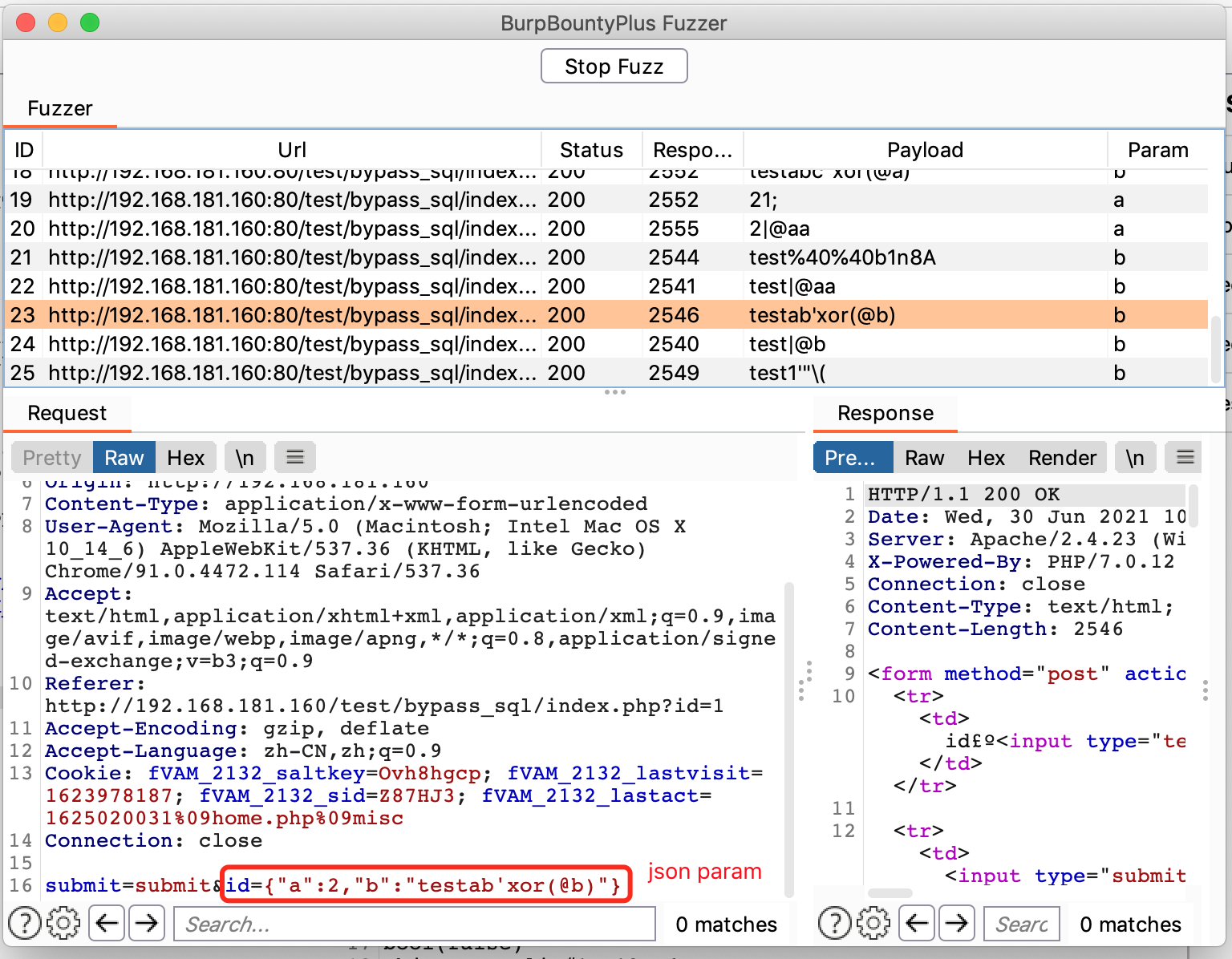Click the submit=submit&id body line
The height and width of the screenshot is (959, 1232).
(333, 885)
